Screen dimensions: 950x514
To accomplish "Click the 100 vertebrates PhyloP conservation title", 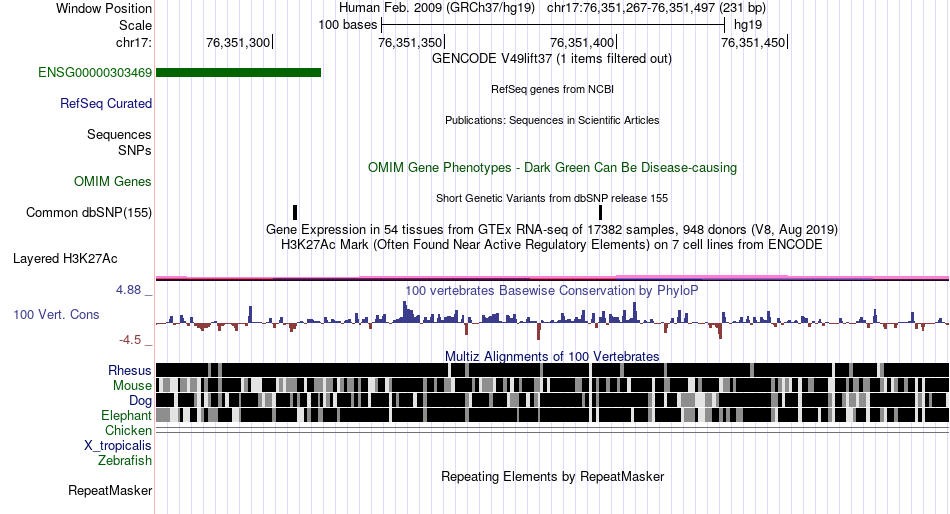I will point(552,290).
